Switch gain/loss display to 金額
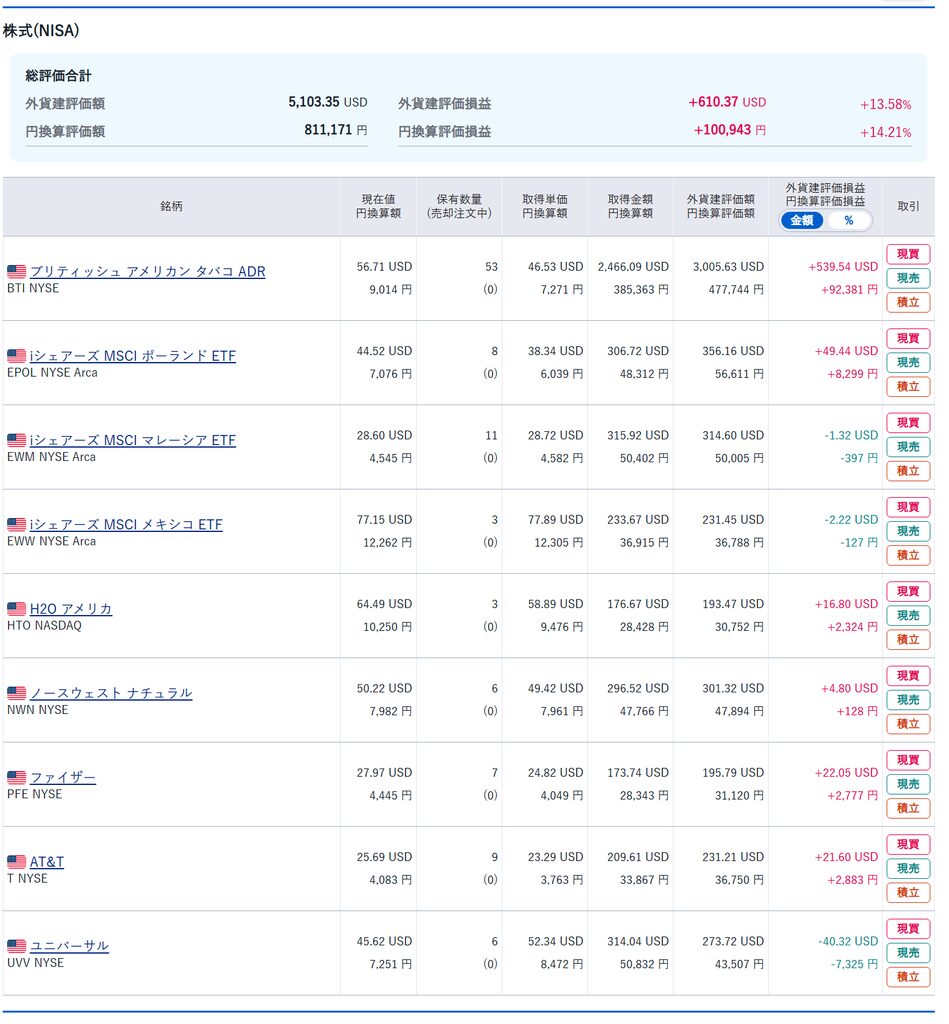This screenshot has width=949, height=1024. [x=801, y=221]
